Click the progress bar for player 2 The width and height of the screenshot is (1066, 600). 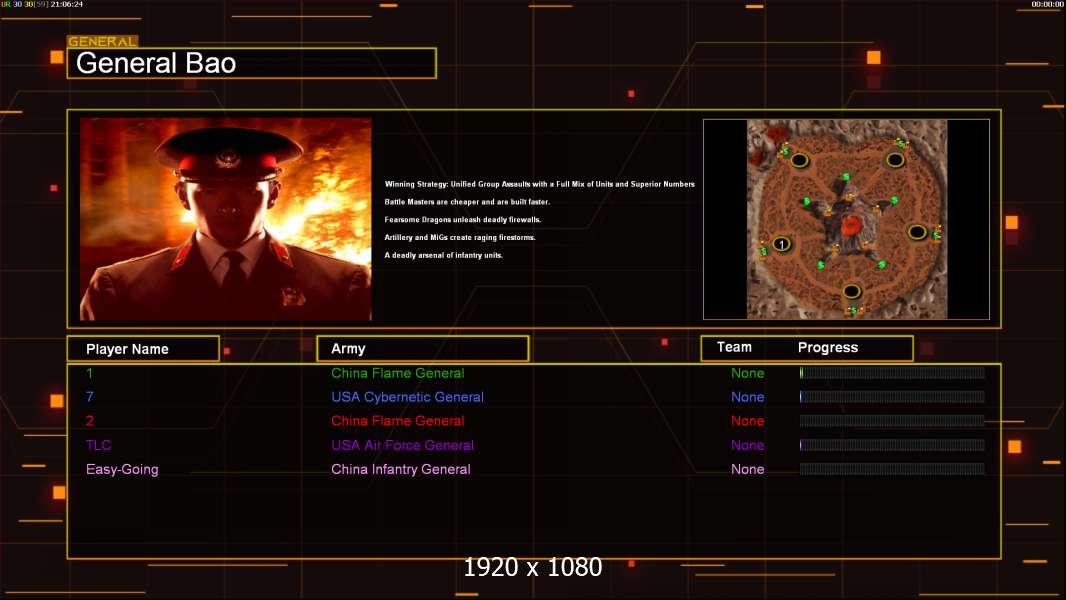click(892, 421)
